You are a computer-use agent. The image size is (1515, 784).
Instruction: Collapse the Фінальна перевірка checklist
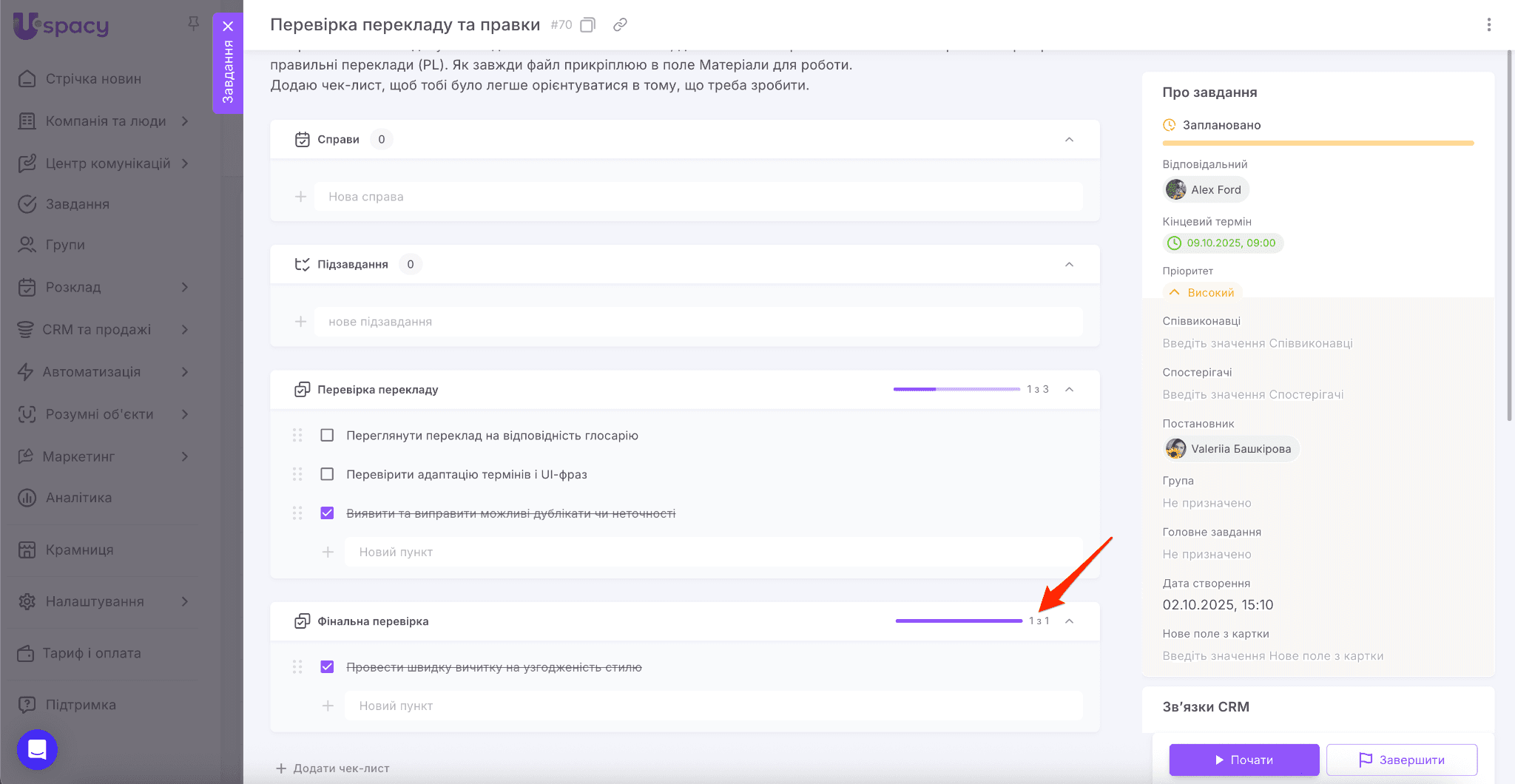pos(1069,621)
